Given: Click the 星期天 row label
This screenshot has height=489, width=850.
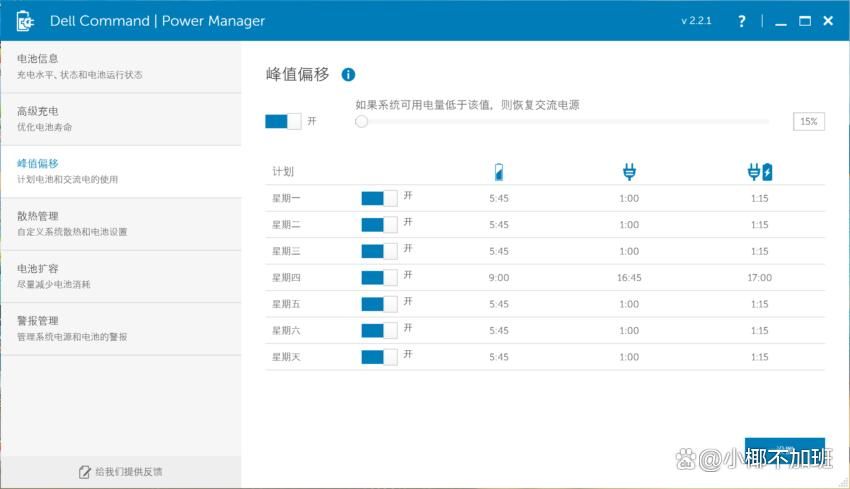Looking at the screenshot, I should click(x=286, y=357).
